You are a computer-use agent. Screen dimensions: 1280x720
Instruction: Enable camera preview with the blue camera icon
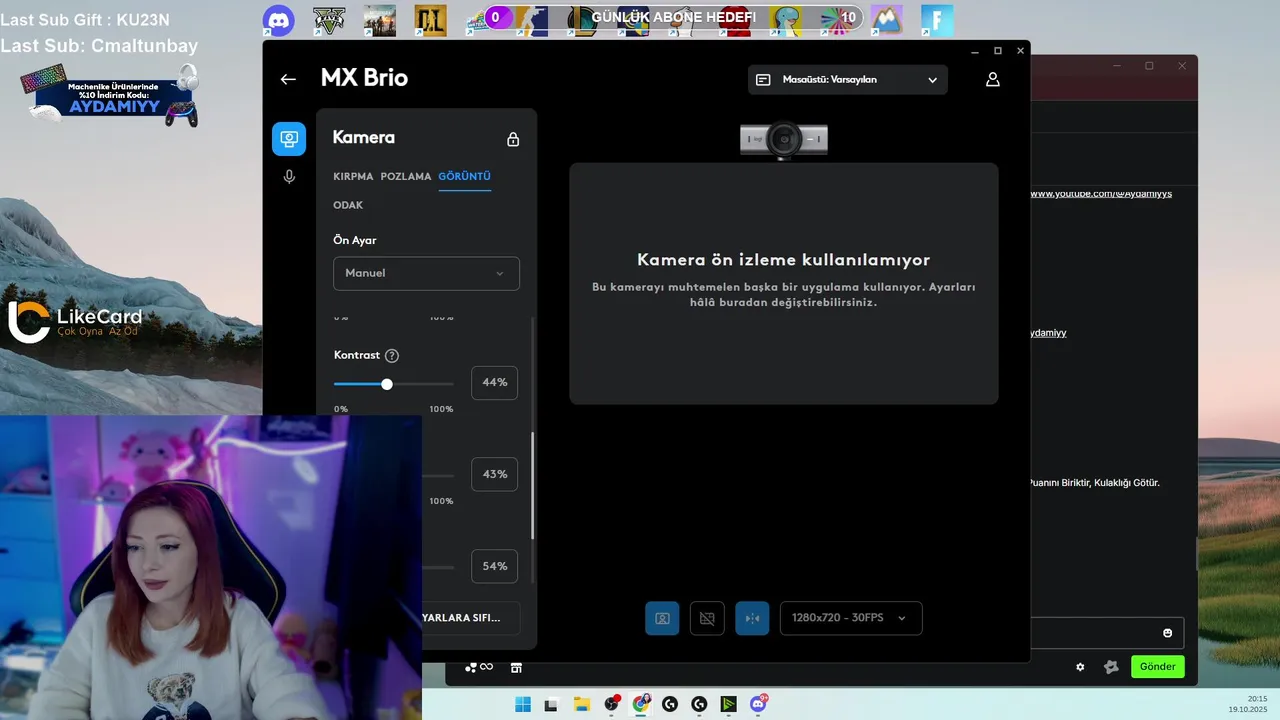pyautogui.click(x=662, y=618)
